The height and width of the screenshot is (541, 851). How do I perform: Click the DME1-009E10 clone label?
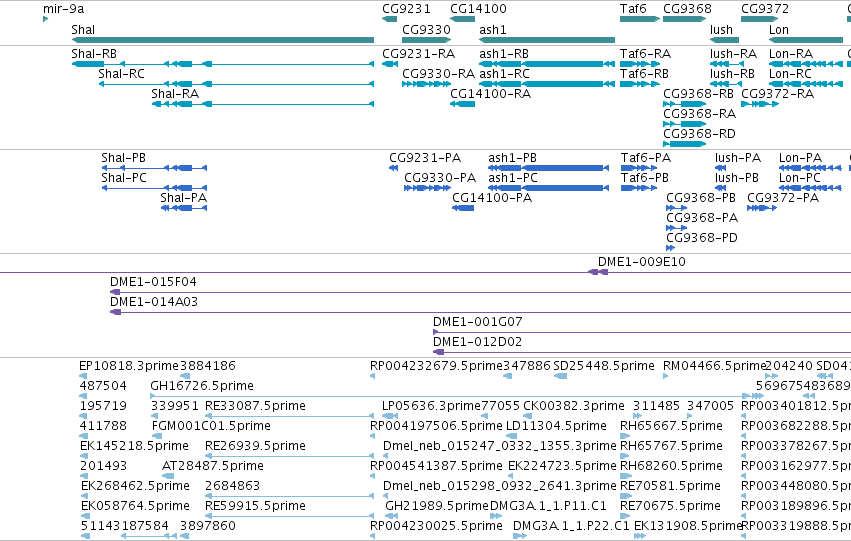[642, 262]
